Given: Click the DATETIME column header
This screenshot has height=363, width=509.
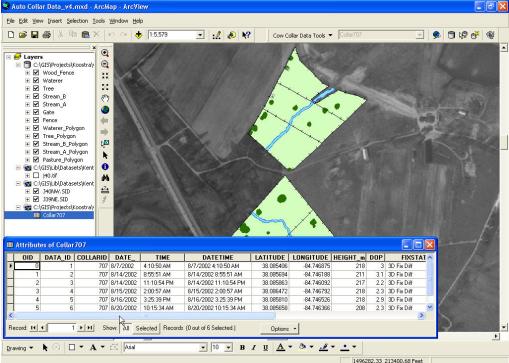Looking at the screenshot, I should pyautogui.click(x=218, y=258).
